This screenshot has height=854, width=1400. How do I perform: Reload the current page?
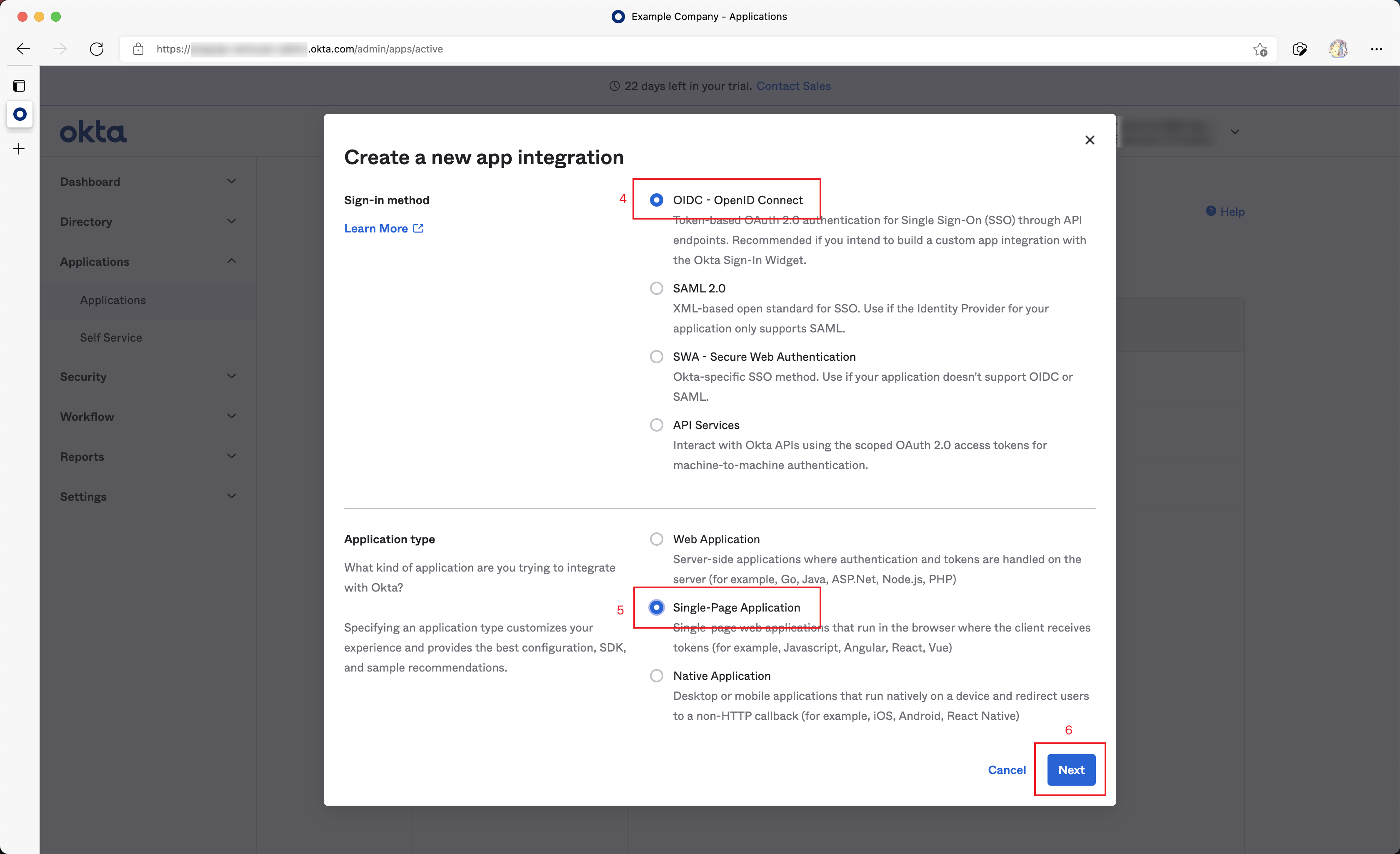tap(97, 49)
